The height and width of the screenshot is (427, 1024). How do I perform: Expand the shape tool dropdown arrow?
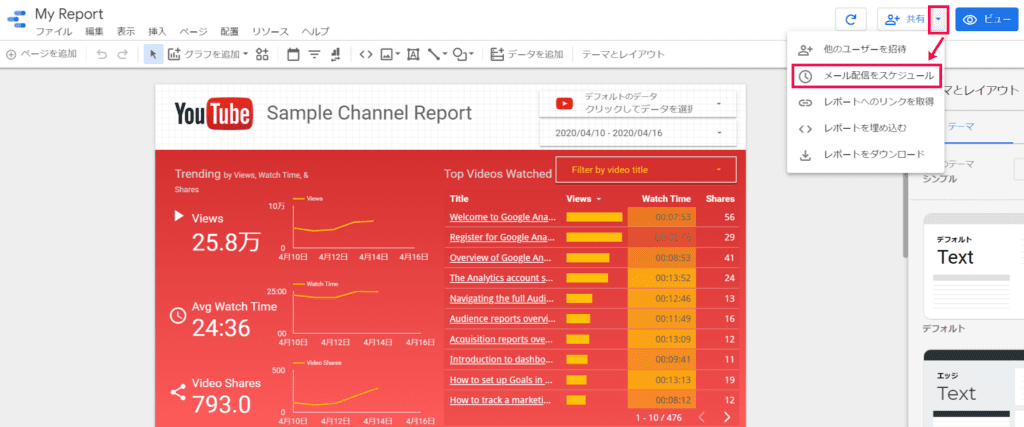tap(472, 54)
